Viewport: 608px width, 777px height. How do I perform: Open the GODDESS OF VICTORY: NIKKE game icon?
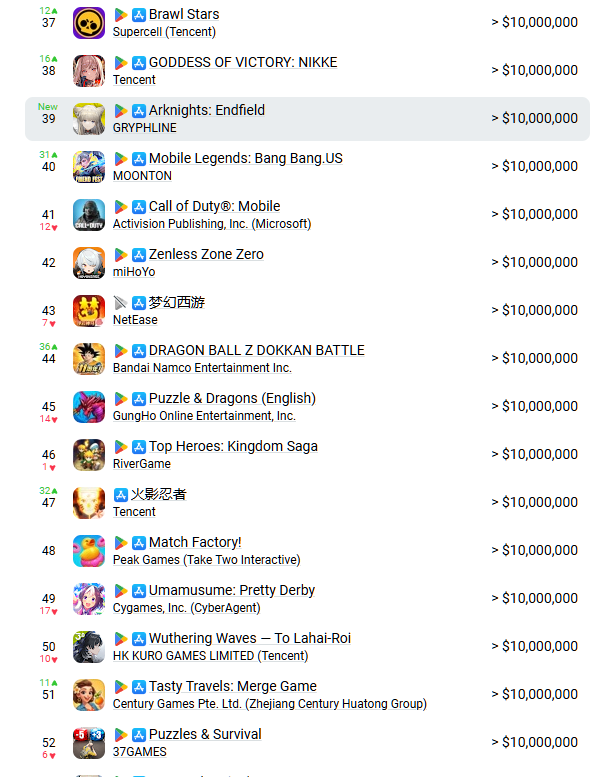click(89, 70)
